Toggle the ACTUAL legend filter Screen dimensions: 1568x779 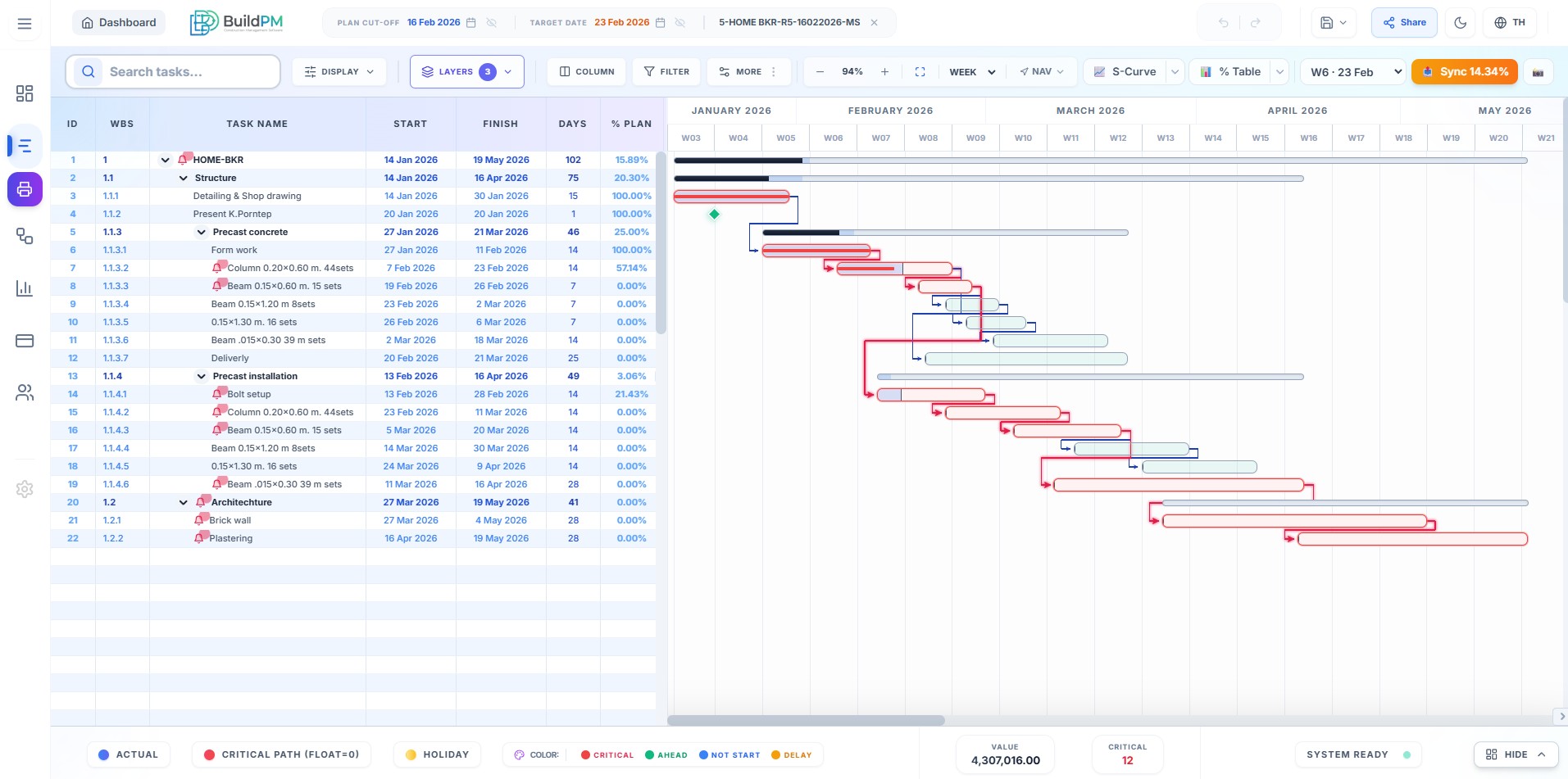(x=129, y=754)
